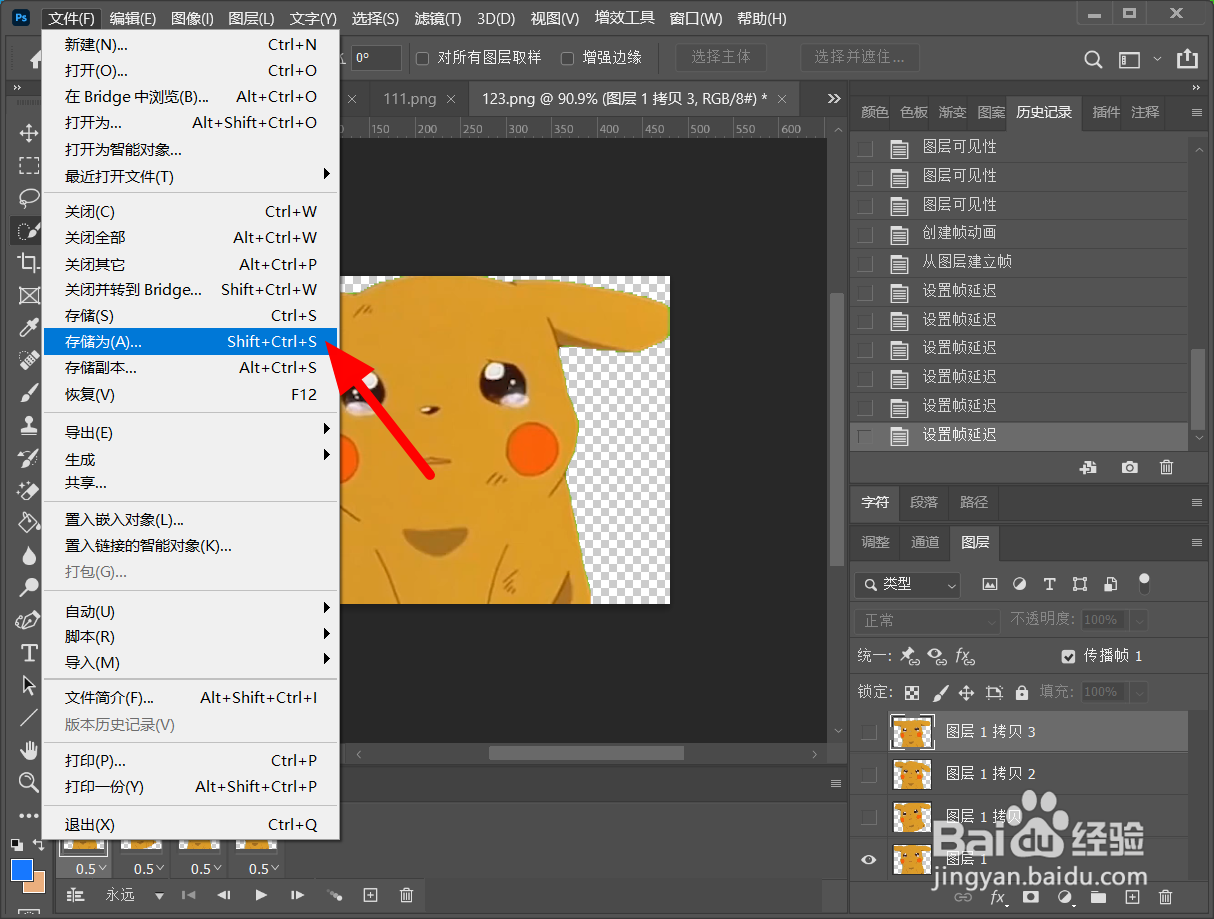Select the Path Selection tool
Image resolution: width=1214 pixels, height=919 pixels.
(x=28, y=685)
